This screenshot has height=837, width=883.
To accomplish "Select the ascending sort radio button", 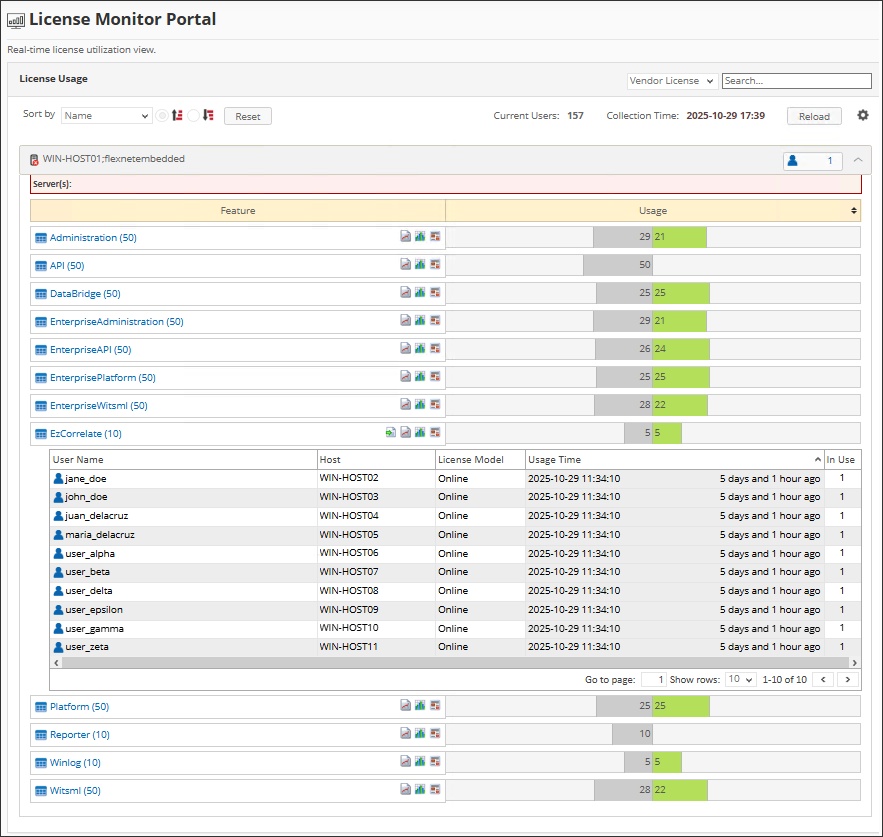I will [x=162, y=115].
